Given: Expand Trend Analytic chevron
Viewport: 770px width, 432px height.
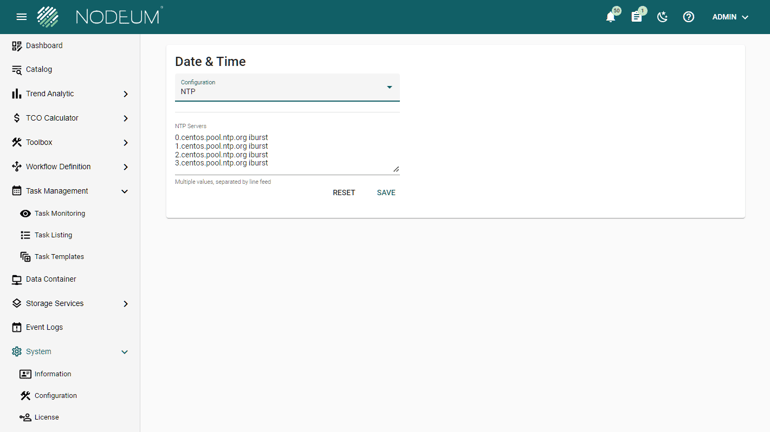Looking at the screenshot, I should tap(126, 94).
